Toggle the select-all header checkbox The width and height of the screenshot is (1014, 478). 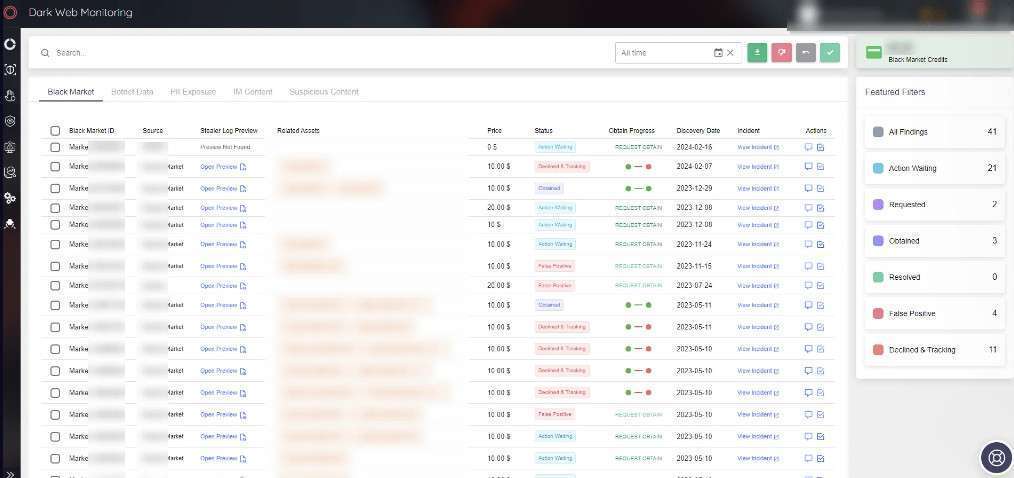pos(55,131)
